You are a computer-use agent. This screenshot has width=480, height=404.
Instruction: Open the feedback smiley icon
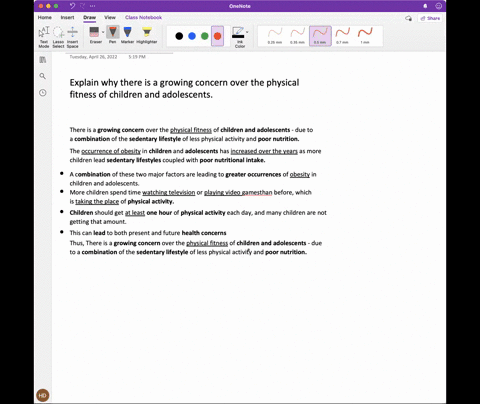tap(439, 6)
